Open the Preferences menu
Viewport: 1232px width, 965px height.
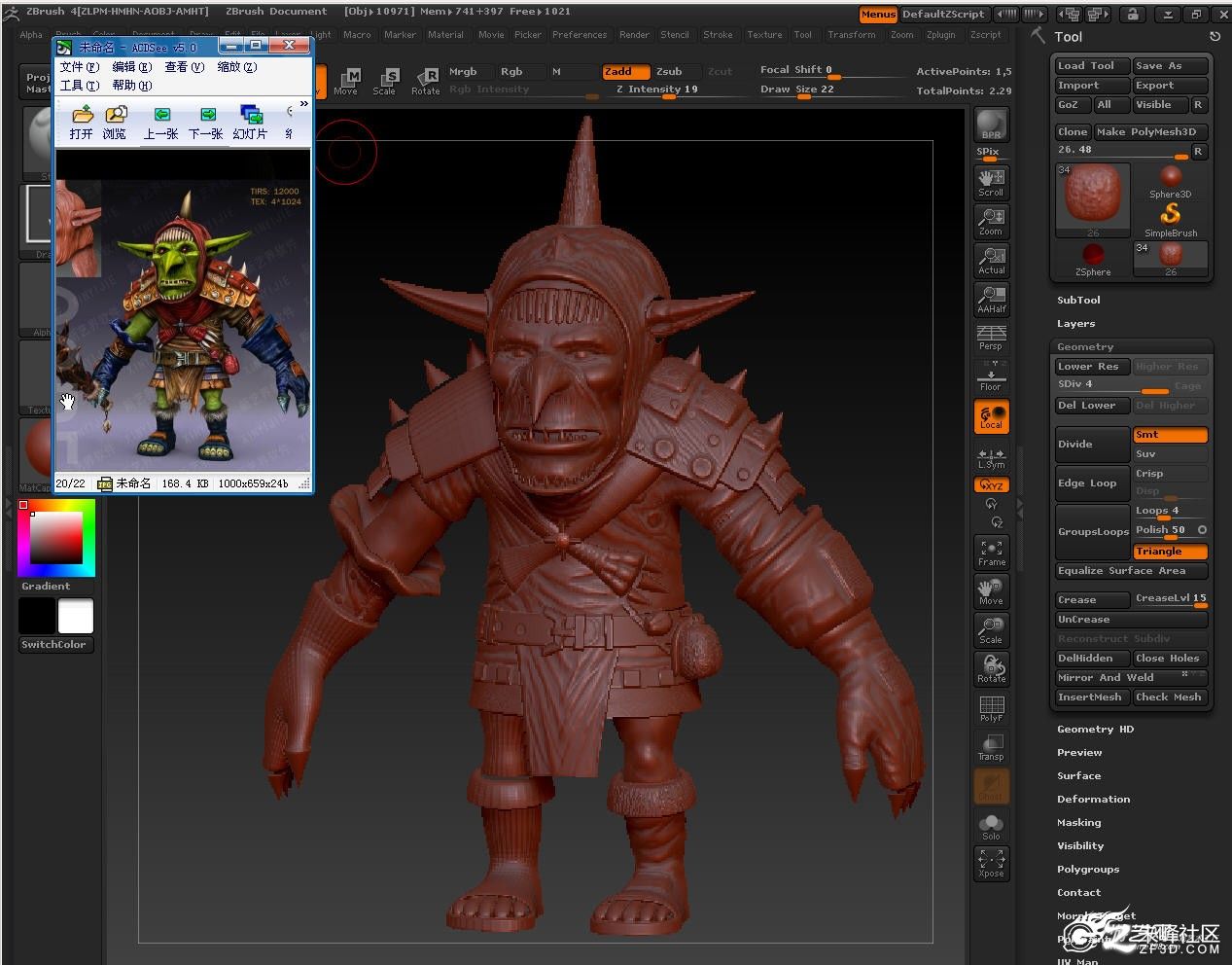pyautogui.click(x=580, y=35)
